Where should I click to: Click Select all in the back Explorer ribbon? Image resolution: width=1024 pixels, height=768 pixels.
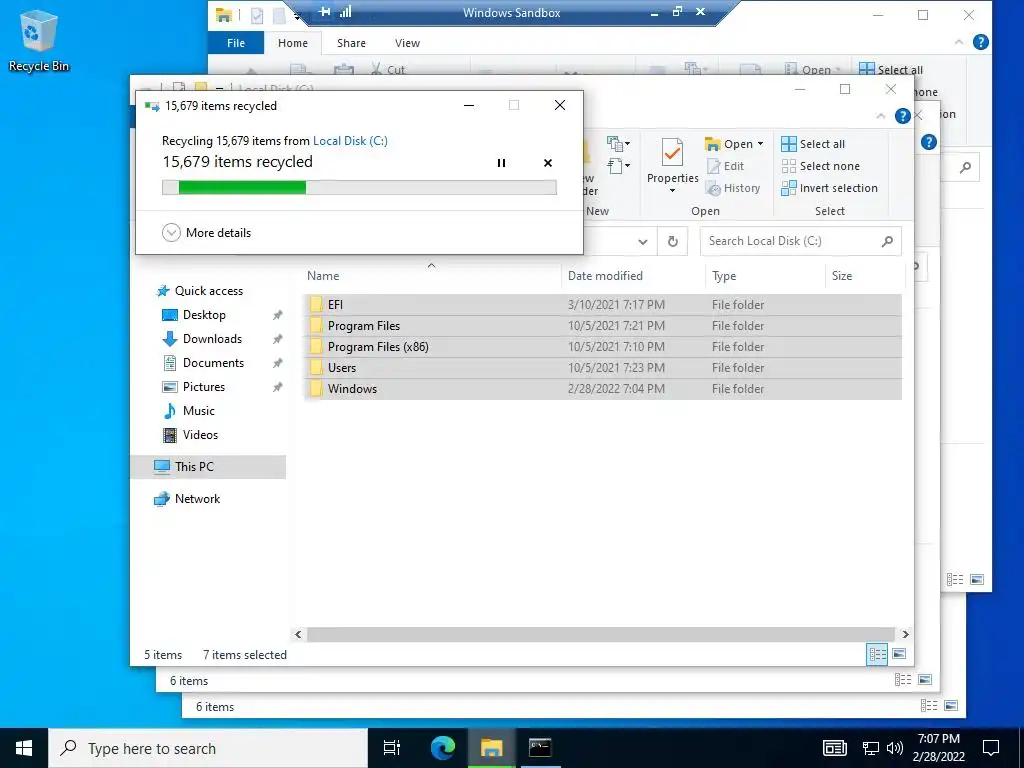(891, 69)
